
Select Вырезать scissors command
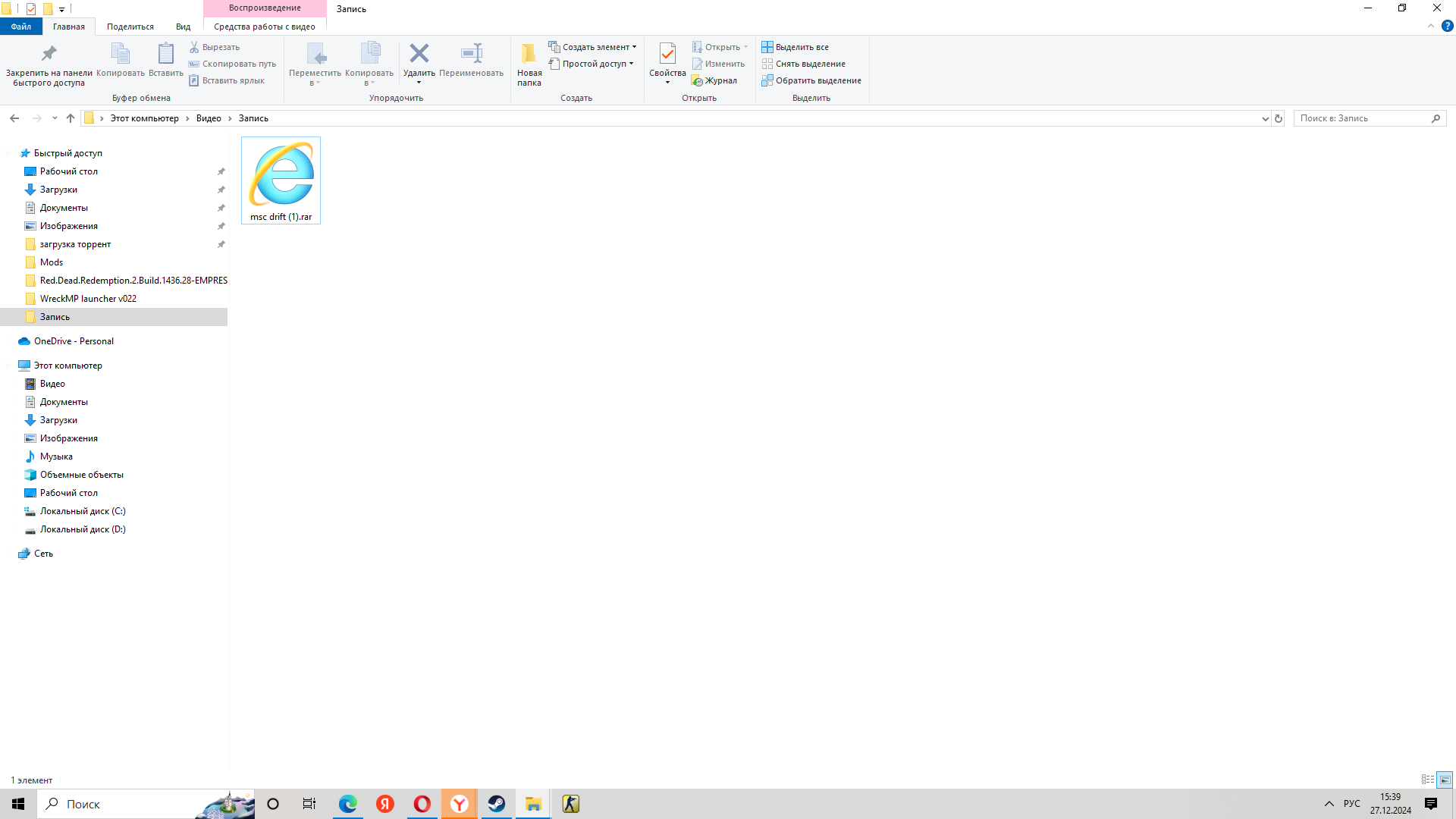pyautogui.click(x=214, y=47)
